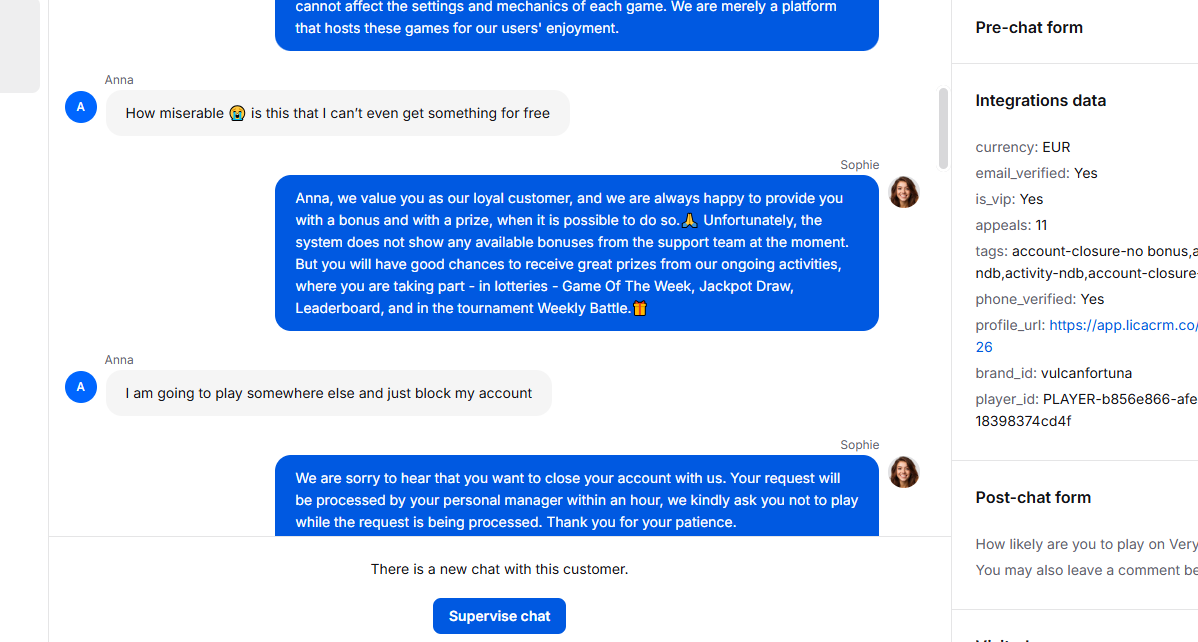This screenshot has height=642, width=1198.
Task: Click the chat transcript vertical scrollbar thumb
Action: [944, 128]
